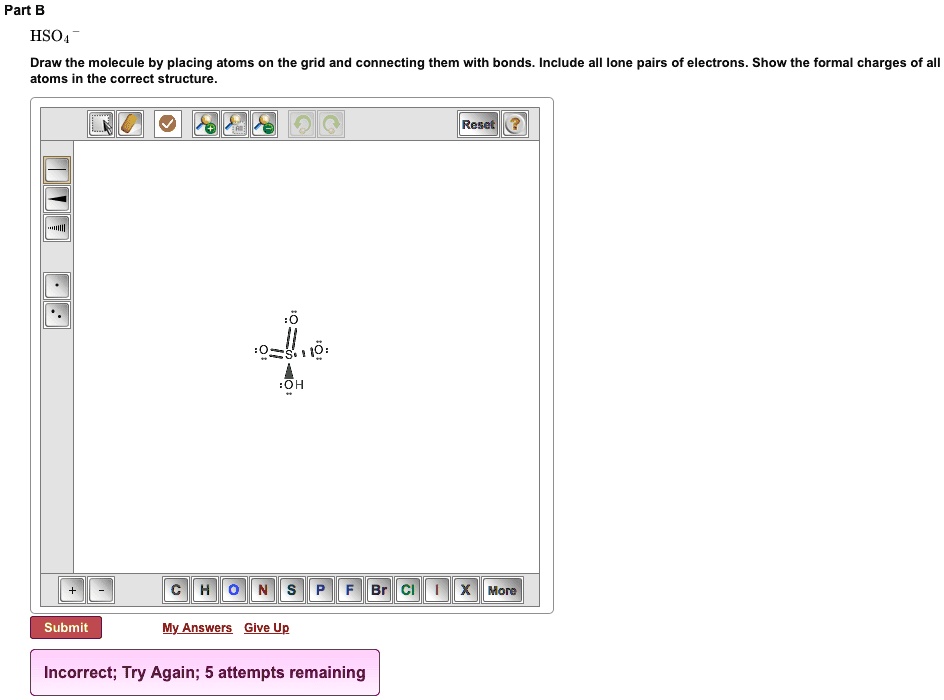Select the lone pair tool

click(56, 314)
